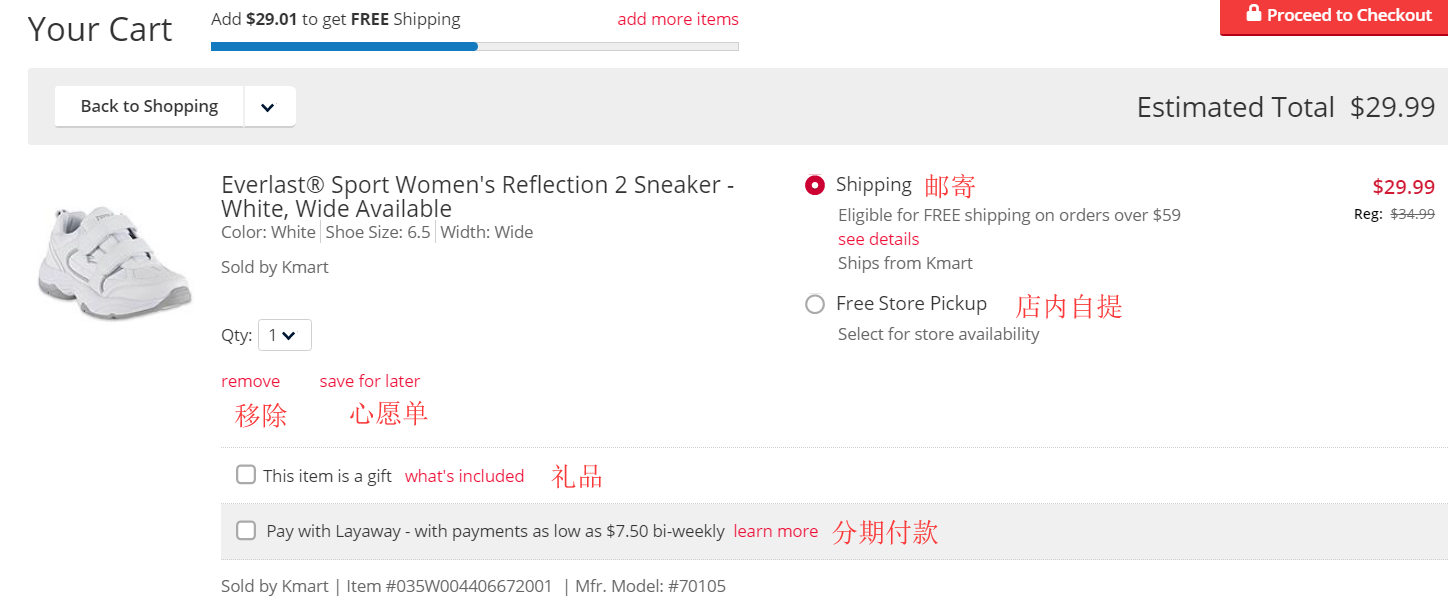The height and width of the screenshot is (602, 1448).
Task: Click the free shipping progress bar
Action: (474, 46)
